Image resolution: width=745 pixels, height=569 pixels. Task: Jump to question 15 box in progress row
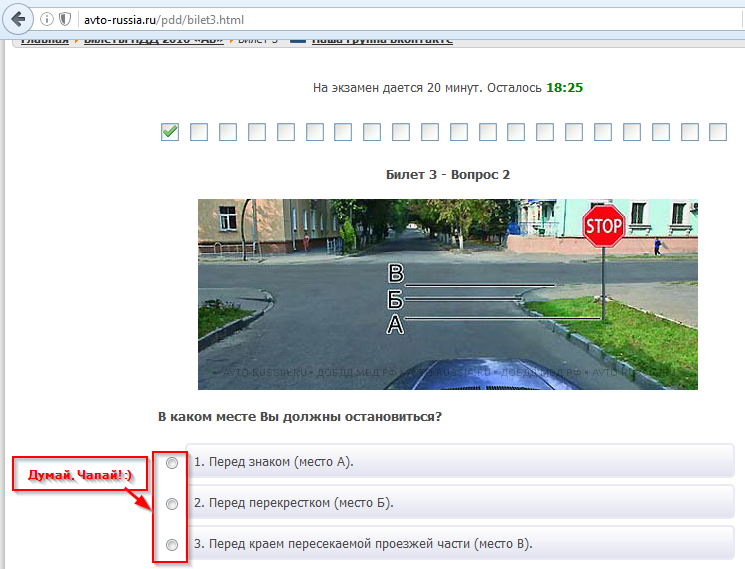tap(574, 132)
